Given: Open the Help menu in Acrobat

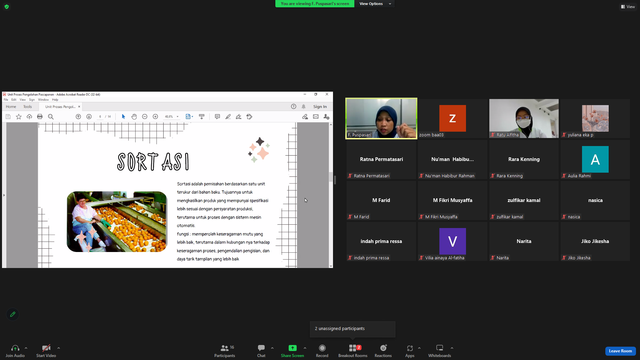Looking at the screenshot, I should (x=55, y=100).
